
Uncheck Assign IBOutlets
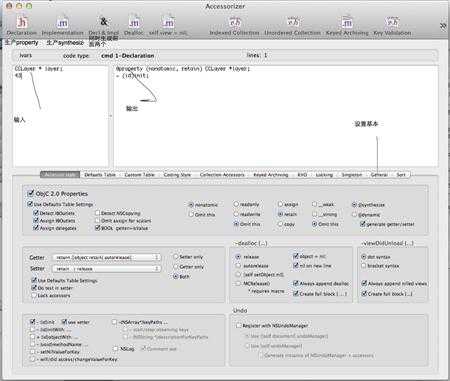click(36, 220)
